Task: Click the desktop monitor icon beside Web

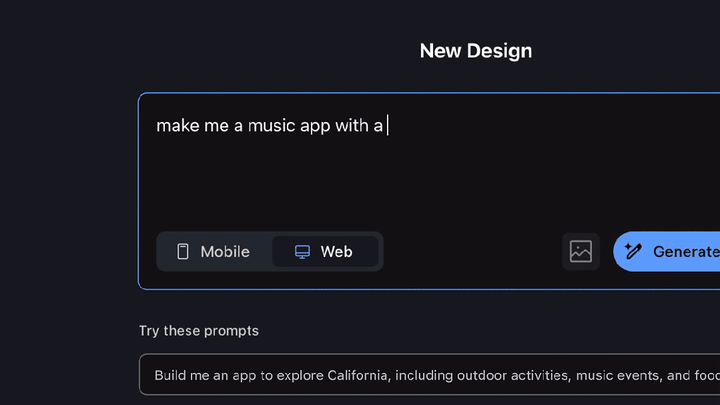Action: (302, 252)
